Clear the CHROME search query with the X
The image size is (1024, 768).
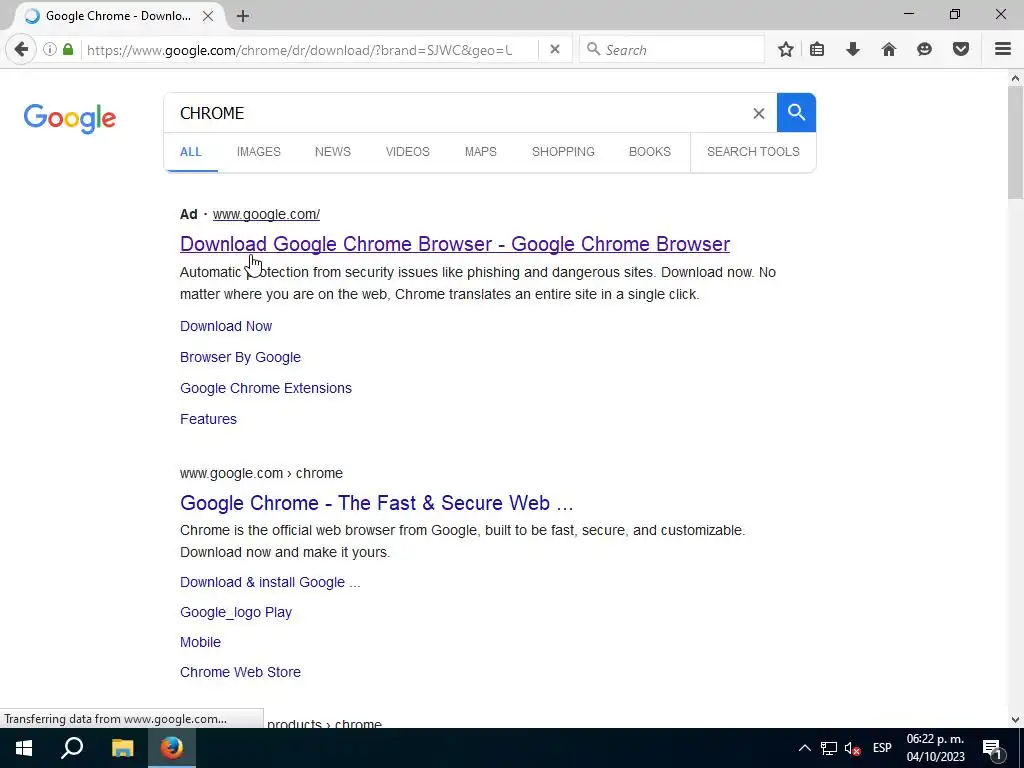click(758, 114)
